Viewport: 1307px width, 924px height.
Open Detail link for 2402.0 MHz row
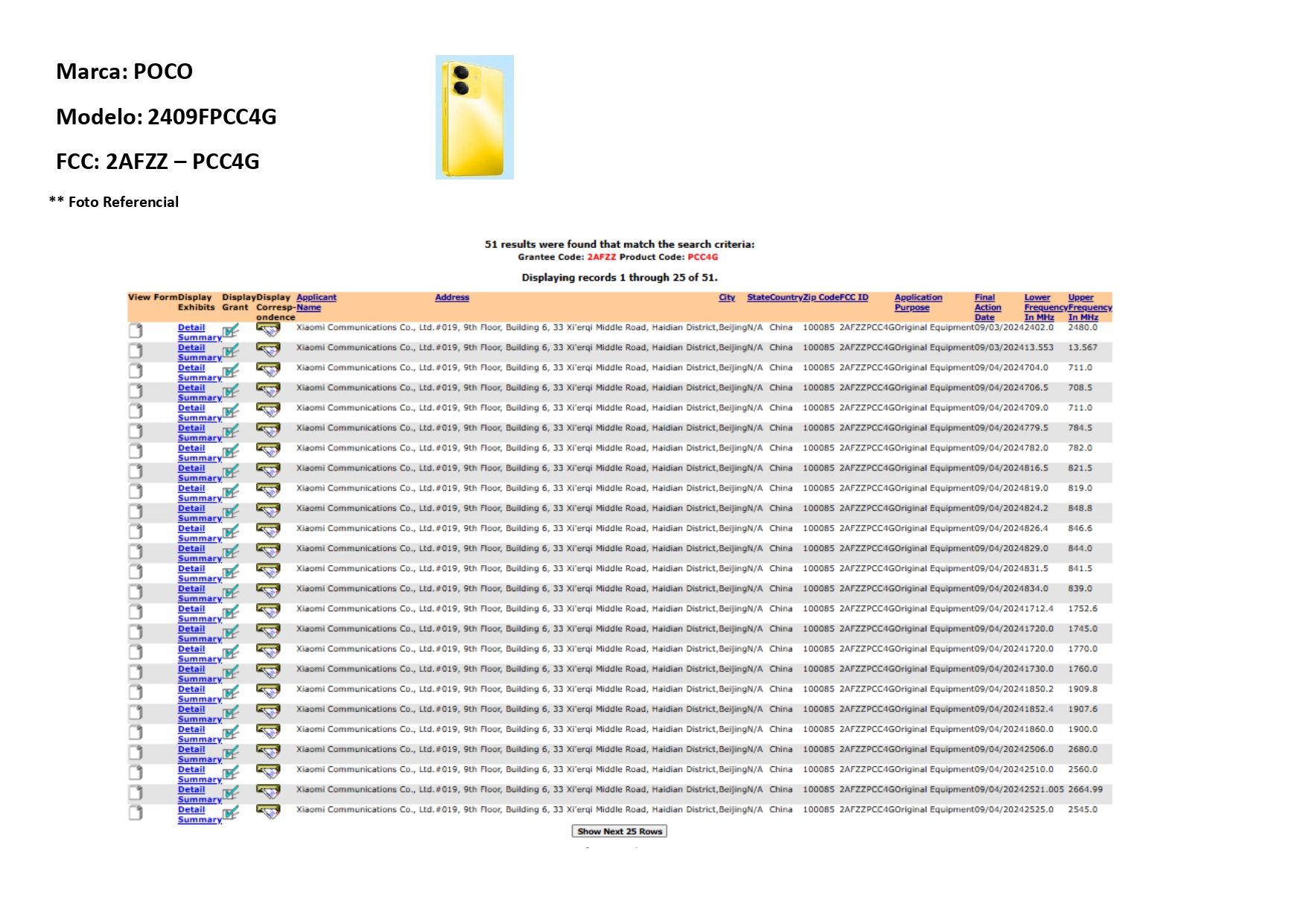(191, 328)
